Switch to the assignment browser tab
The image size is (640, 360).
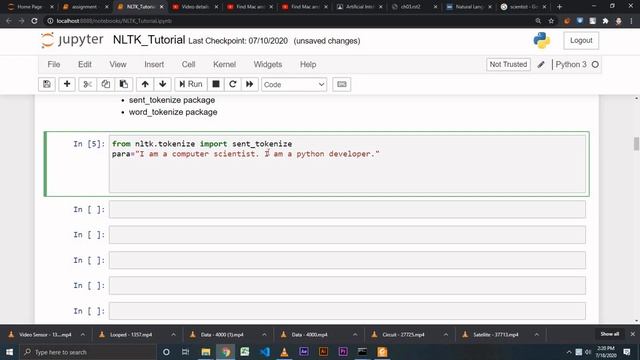[85, 7]
